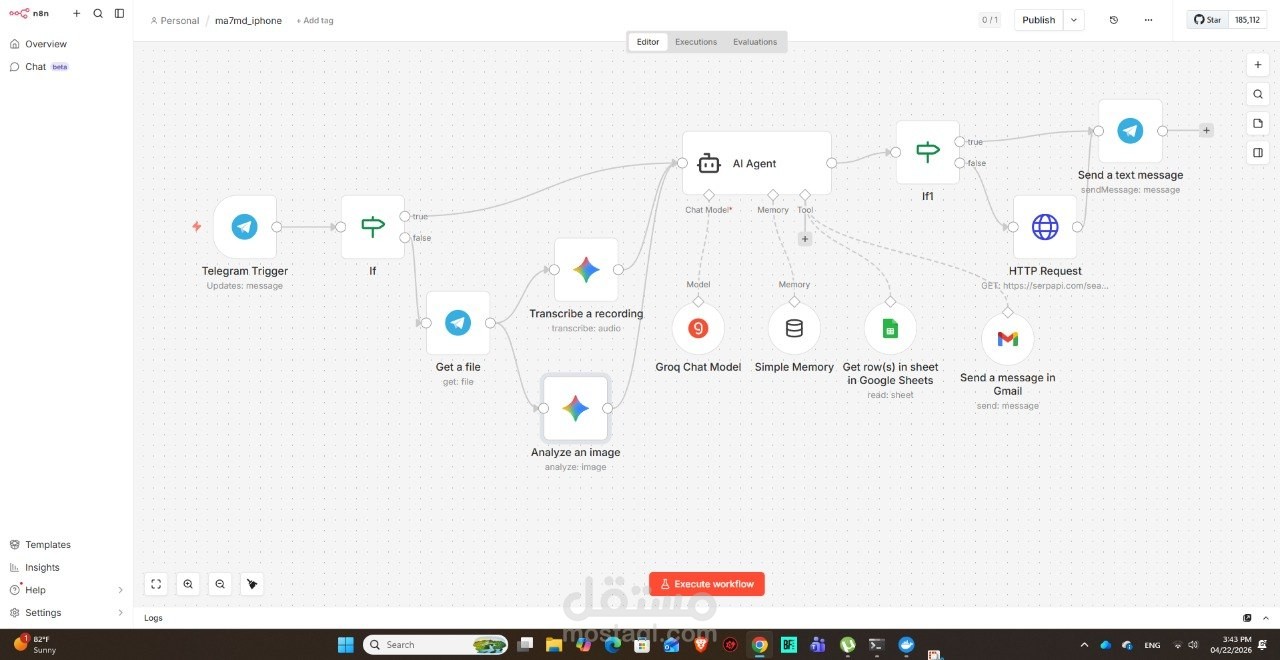Expand the Logs panel chevron

click(1265, 618)
